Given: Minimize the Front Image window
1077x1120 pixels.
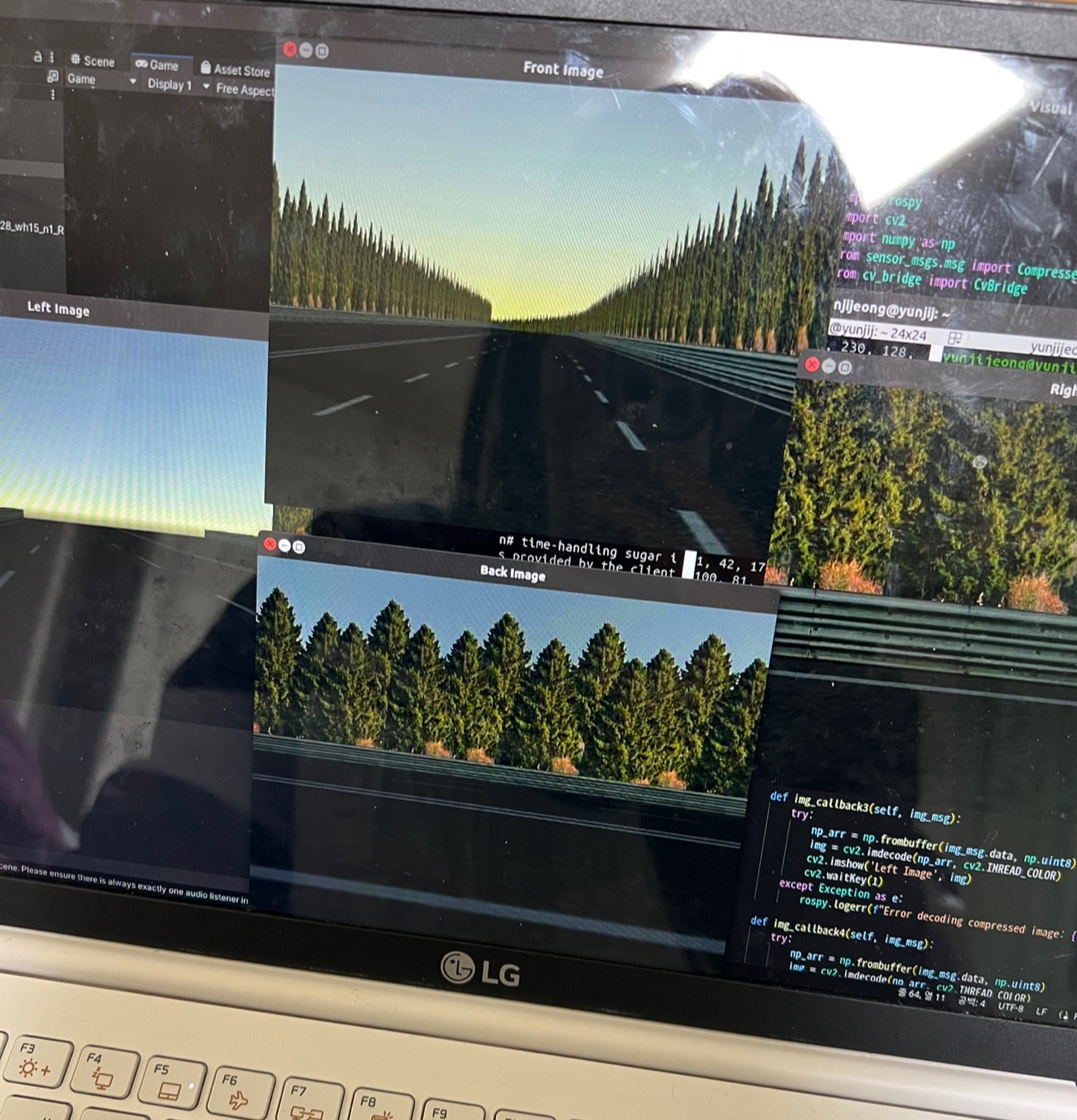Looking at the screenshot, I should pyautogui.click(x=306, y=50).
